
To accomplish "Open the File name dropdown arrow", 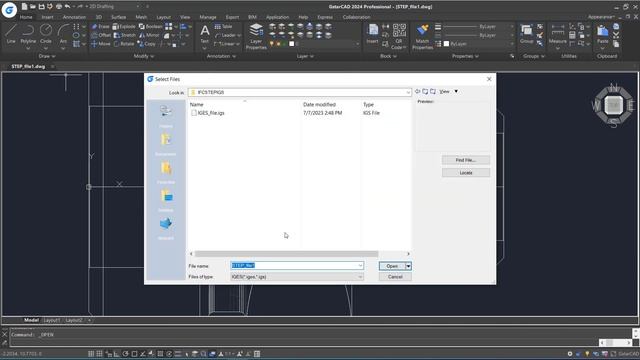I will pyautogui.click(x=360, y=266).
